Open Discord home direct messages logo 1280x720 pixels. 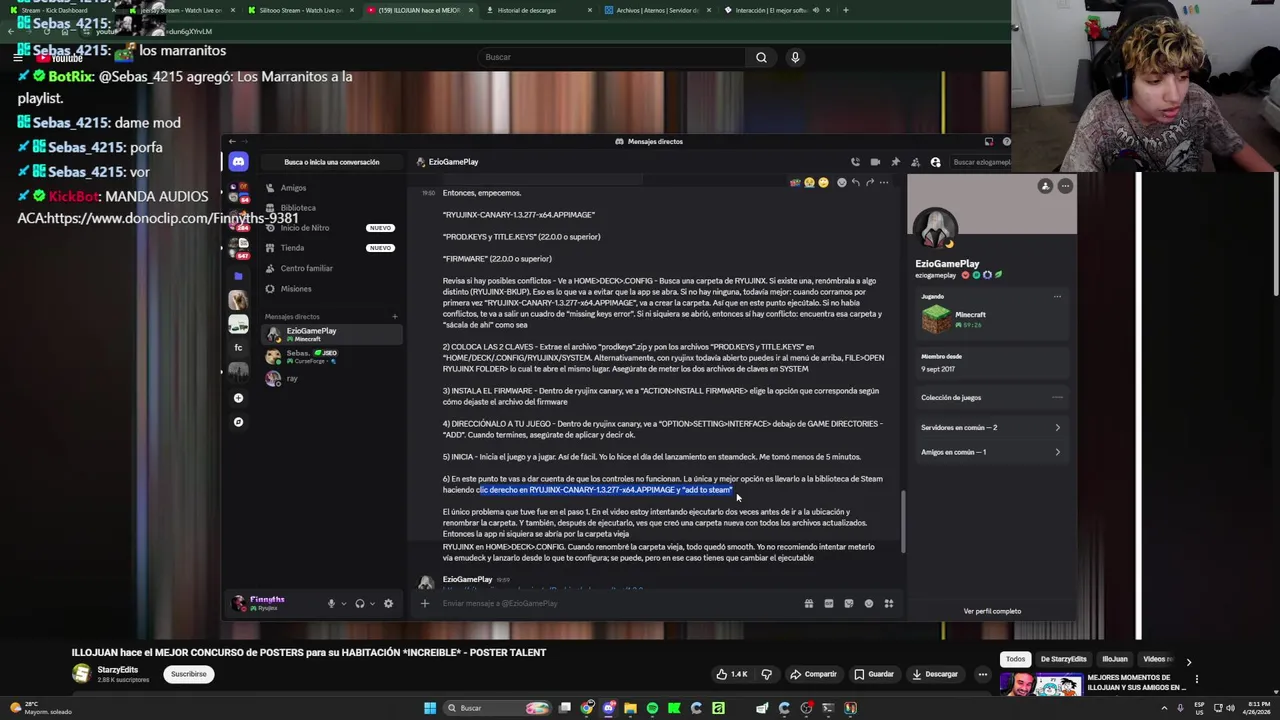tap(238, 162)
